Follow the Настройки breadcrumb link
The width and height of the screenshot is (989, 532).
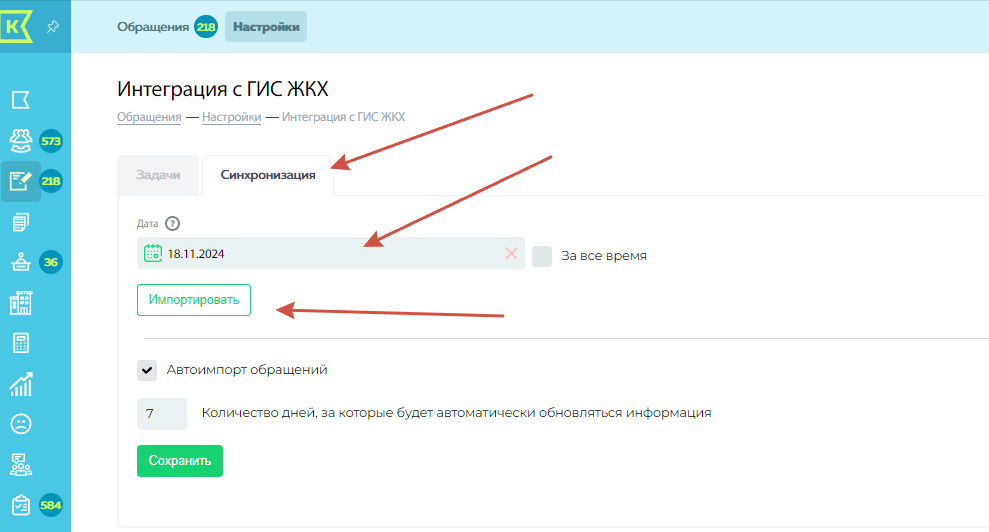point(231,117)
